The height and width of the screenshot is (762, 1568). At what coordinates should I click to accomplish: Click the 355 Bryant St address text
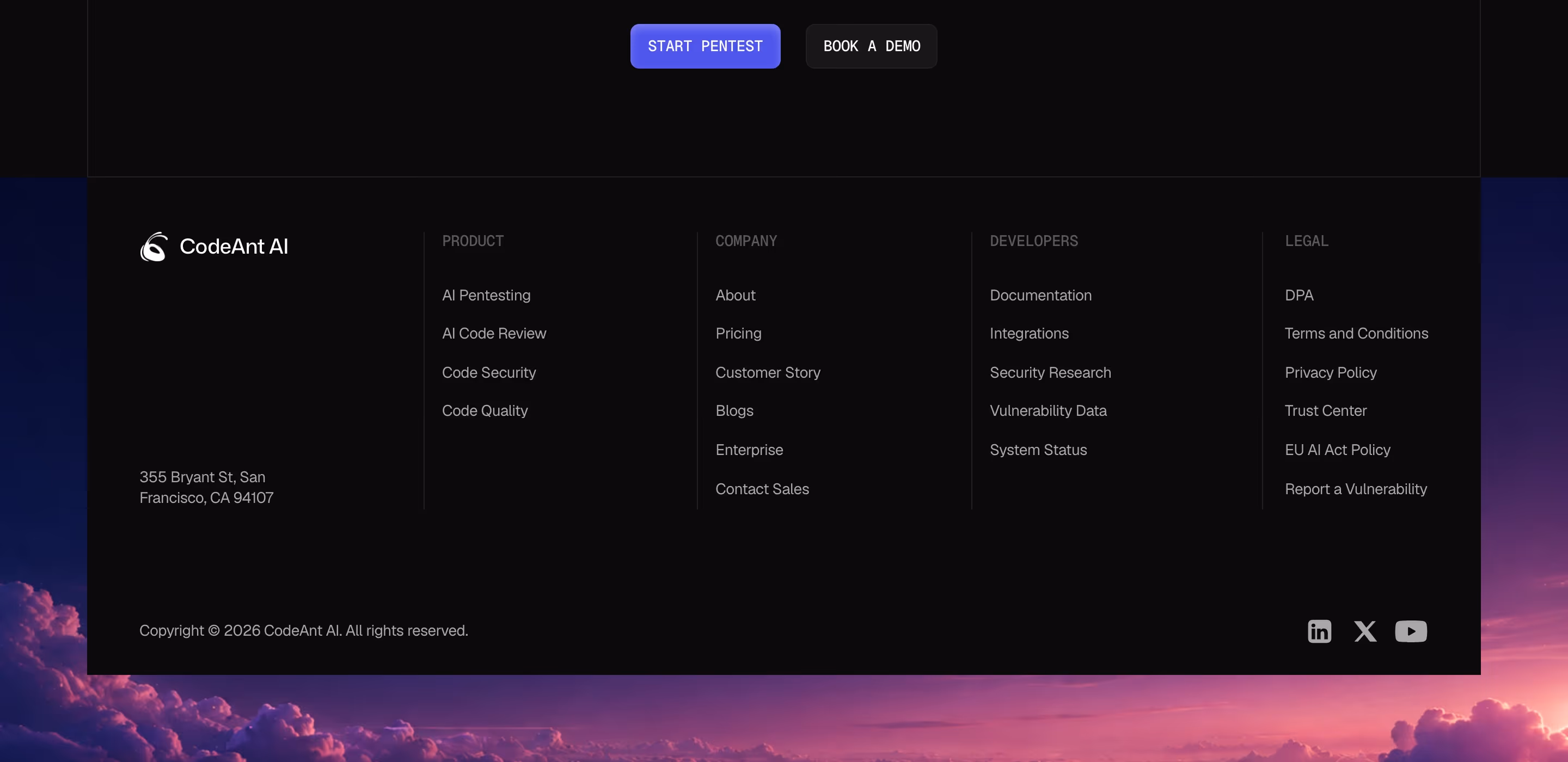pyautogui.click(x=206, y=488)
